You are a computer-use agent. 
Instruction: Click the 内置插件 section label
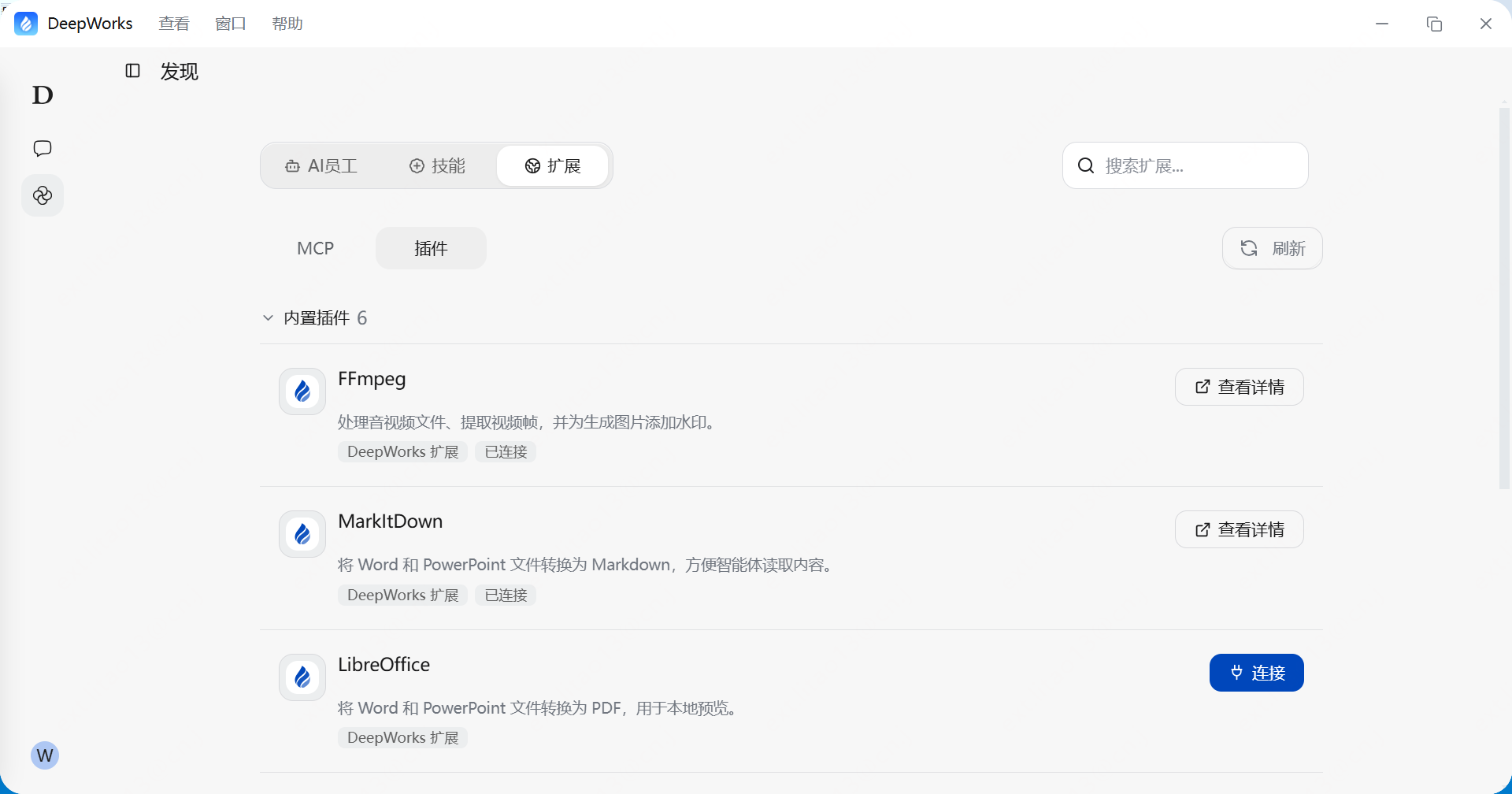(x=317, y=317)
